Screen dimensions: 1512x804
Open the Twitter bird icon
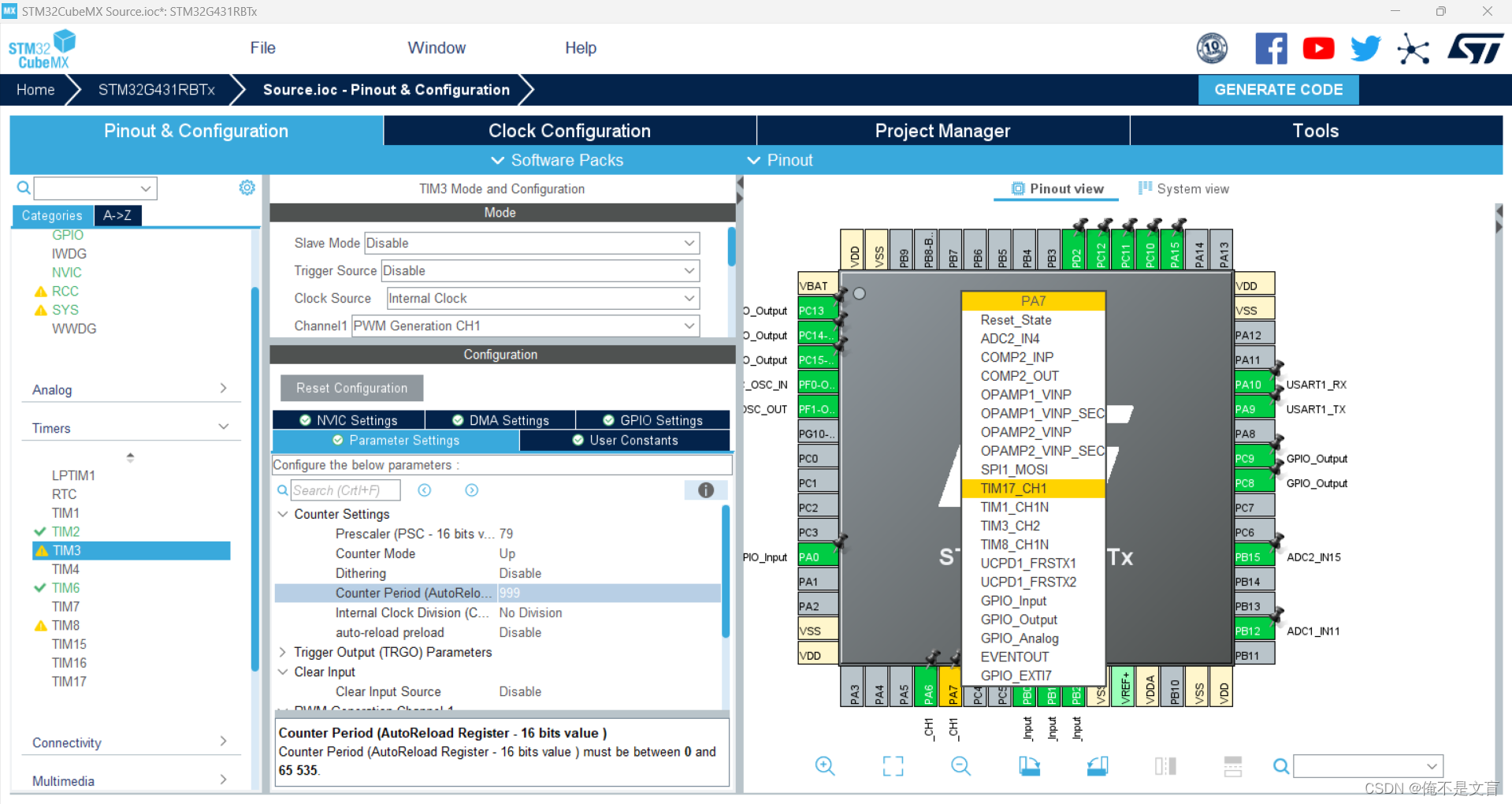[x=1365, y=49]
